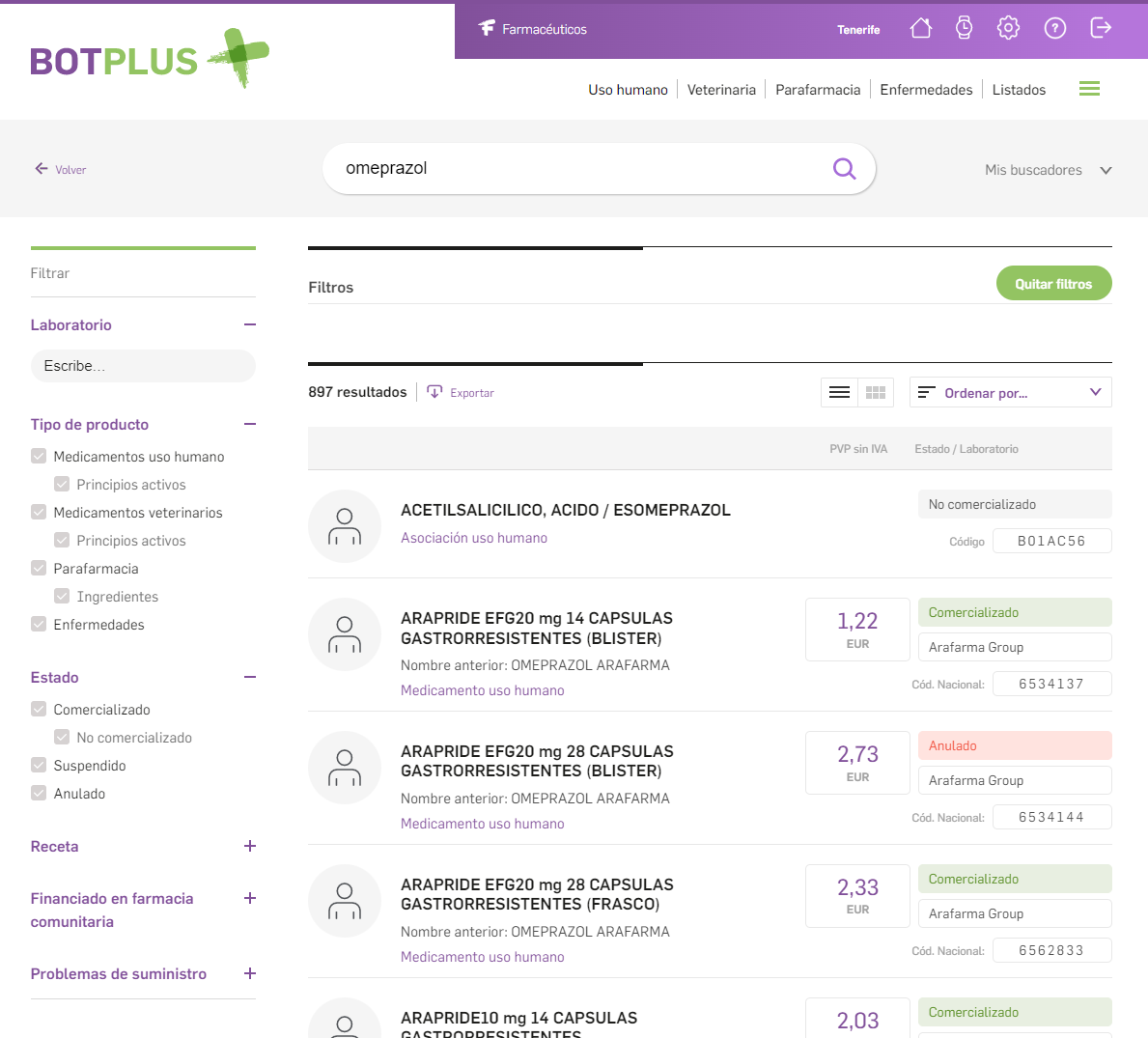Click the Laboratorio Escribe input field

(x=143, y=366)
